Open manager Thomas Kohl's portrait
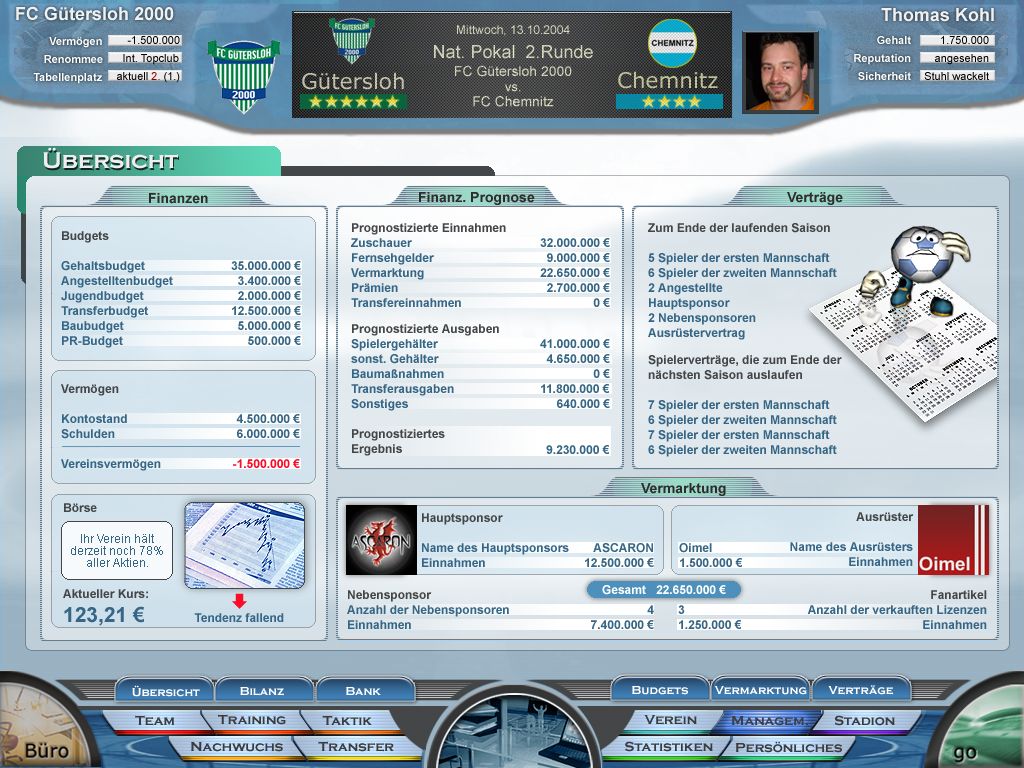This screenshot has height=768, width=1024. pyautogui.click(x=780, y=71)
